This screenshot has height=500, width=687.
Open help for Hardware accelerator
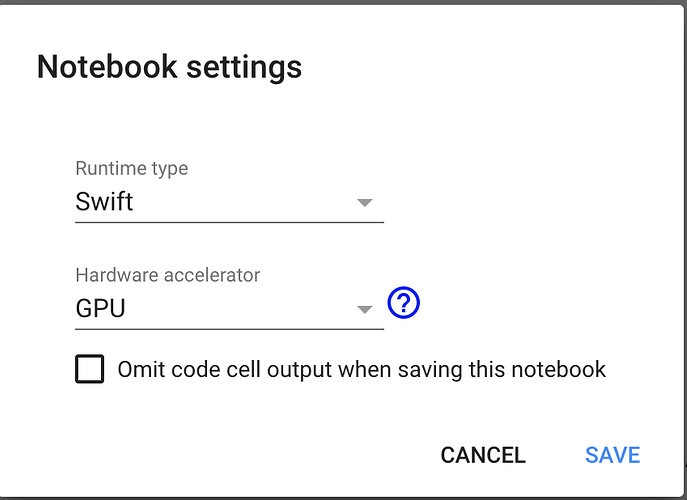(403, 302)
